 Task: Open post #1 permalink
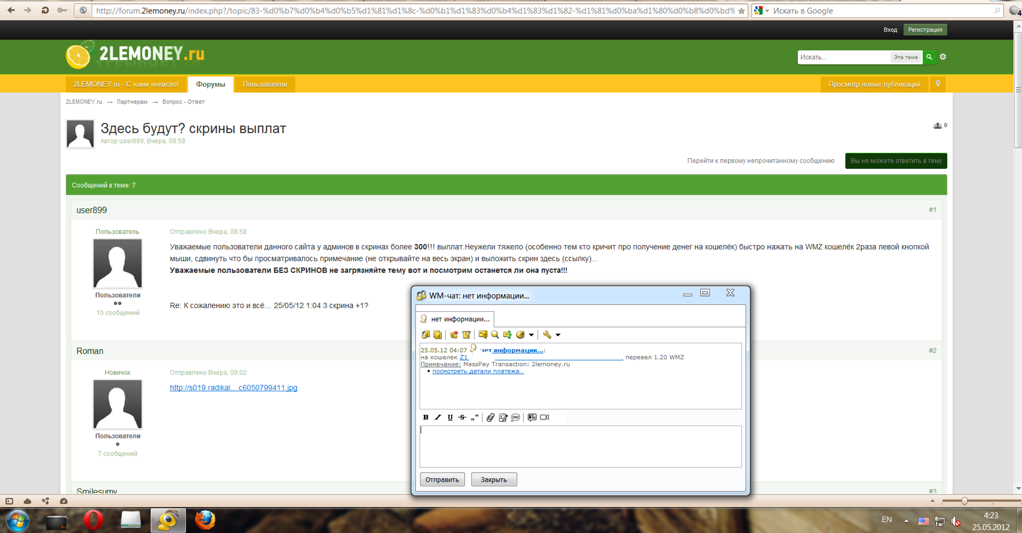(x=933, y=210)
